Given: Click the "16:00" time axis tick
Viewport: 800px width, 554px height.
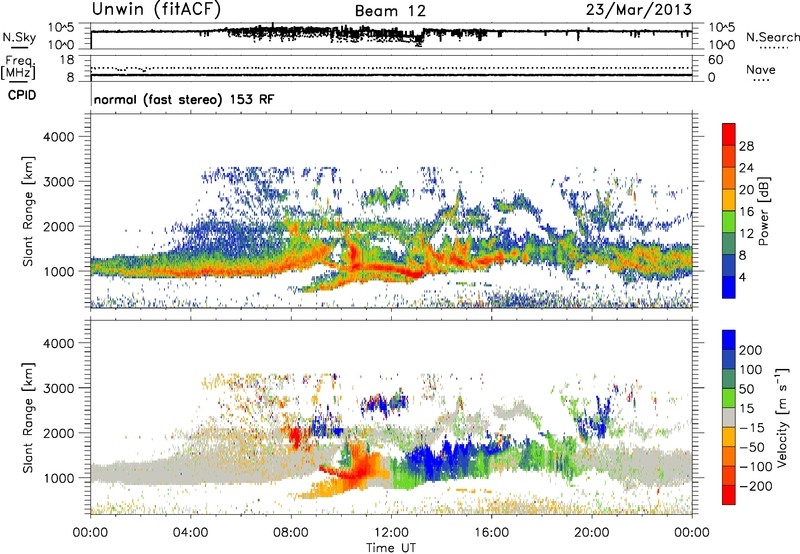Looking at the screenshot, I should [x=491, y=533].
